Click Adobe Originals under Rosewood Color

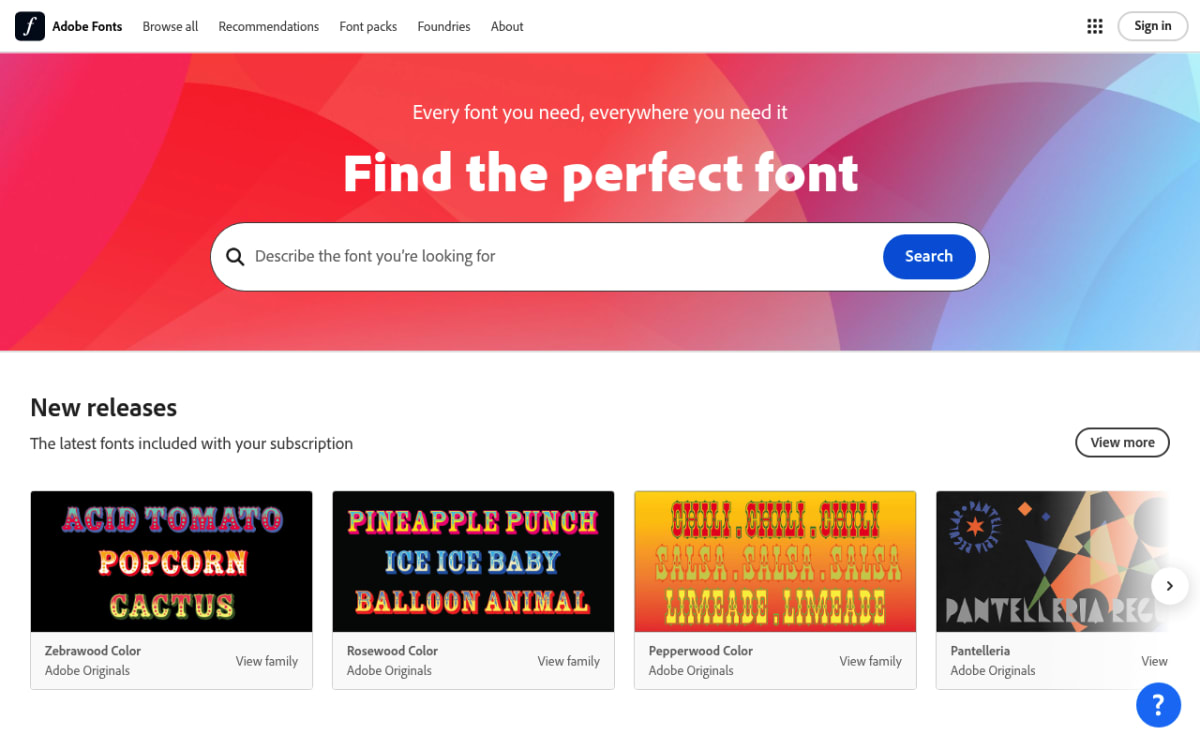click(x=389, y=671)
